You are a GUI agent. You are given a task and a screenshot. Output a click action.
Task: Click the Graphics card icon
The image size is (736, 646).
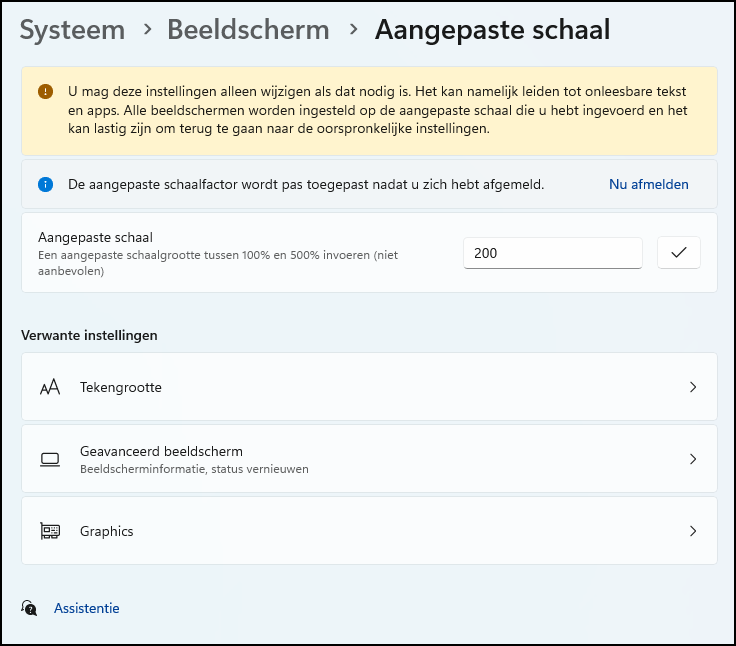click(x=50, y=531)
